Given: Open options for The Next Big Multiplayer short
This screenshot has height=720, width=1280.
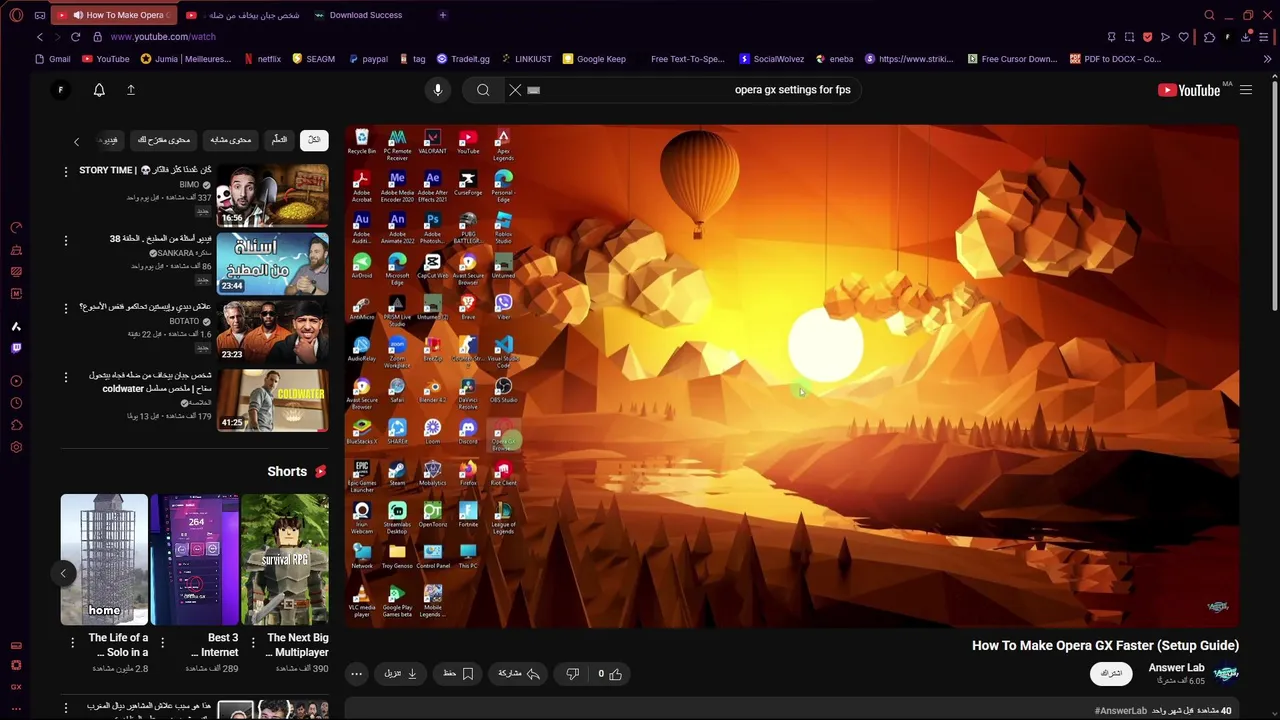Looking at the screenshot, I should coord(252,641).
